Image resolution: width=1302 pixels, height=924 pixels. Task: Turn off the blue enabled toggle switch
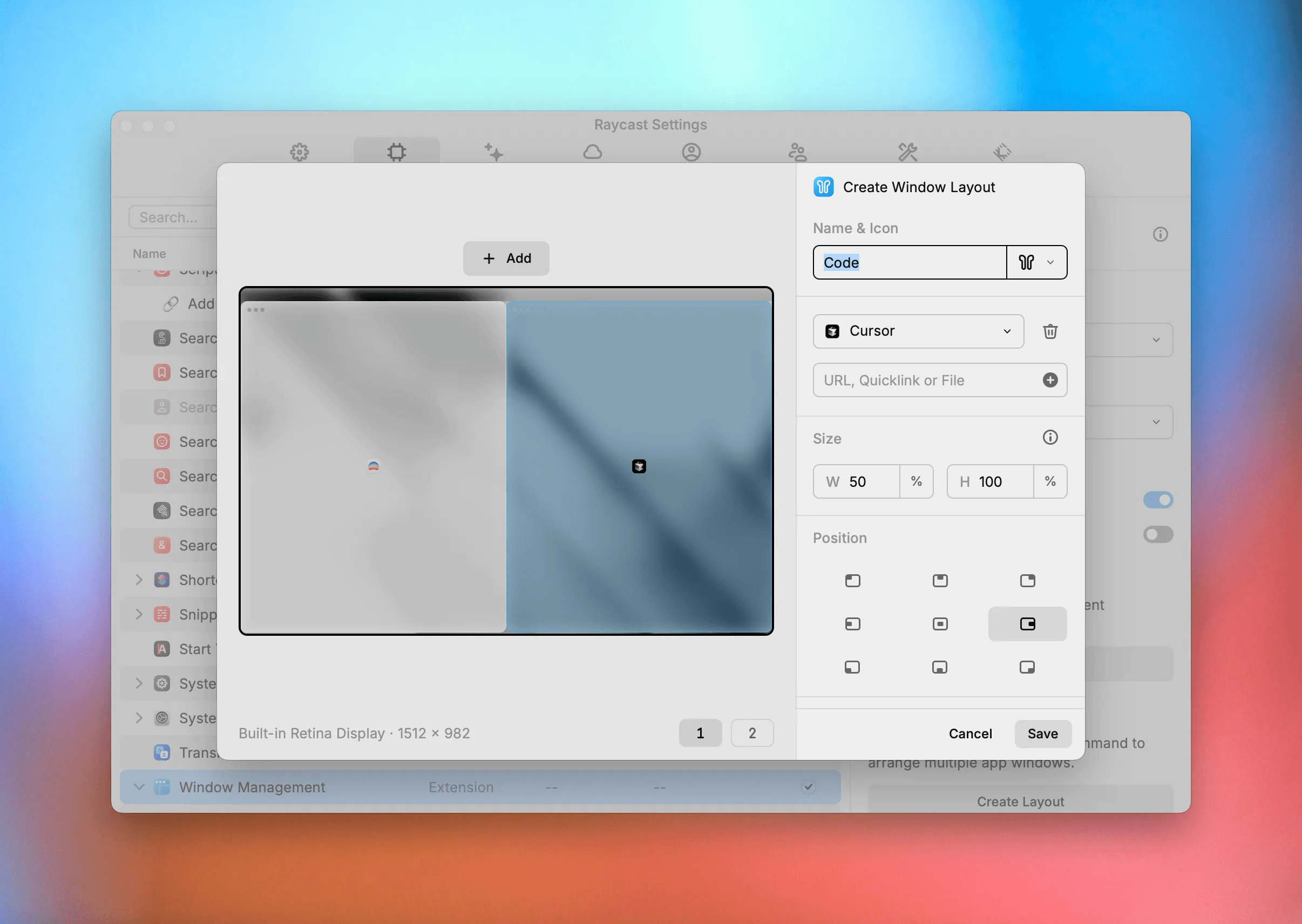tap(1157, 500)
